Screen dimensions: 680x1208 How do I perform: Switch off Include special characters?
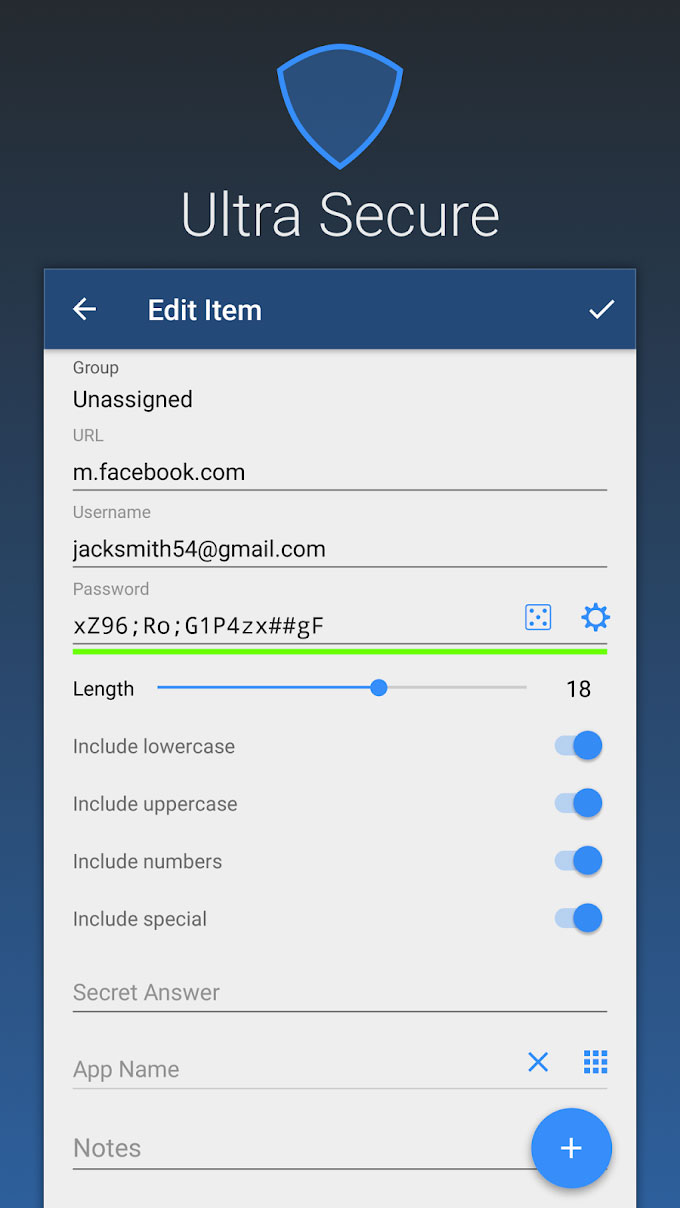pyautogui.click(x=580, y=918)
